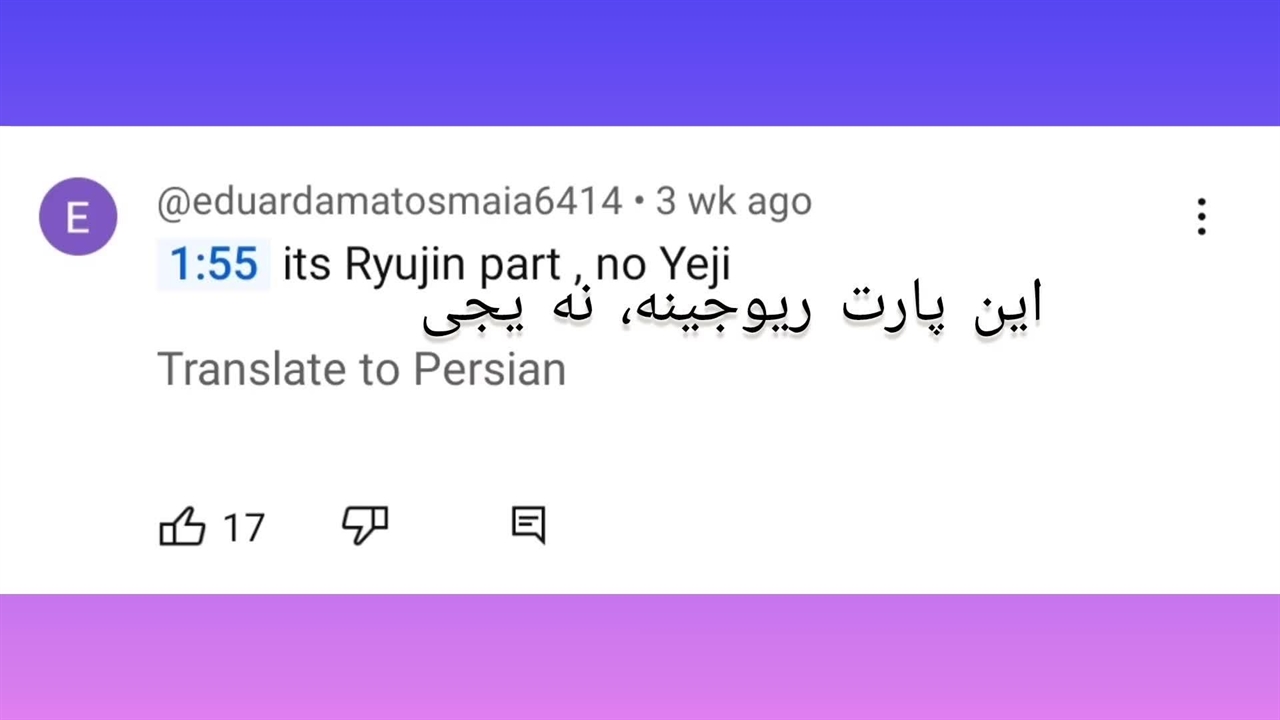This screenshot has width=1280, height=720.
Task: Click the word 'its' after the timestamp
Action: [307, 265]
